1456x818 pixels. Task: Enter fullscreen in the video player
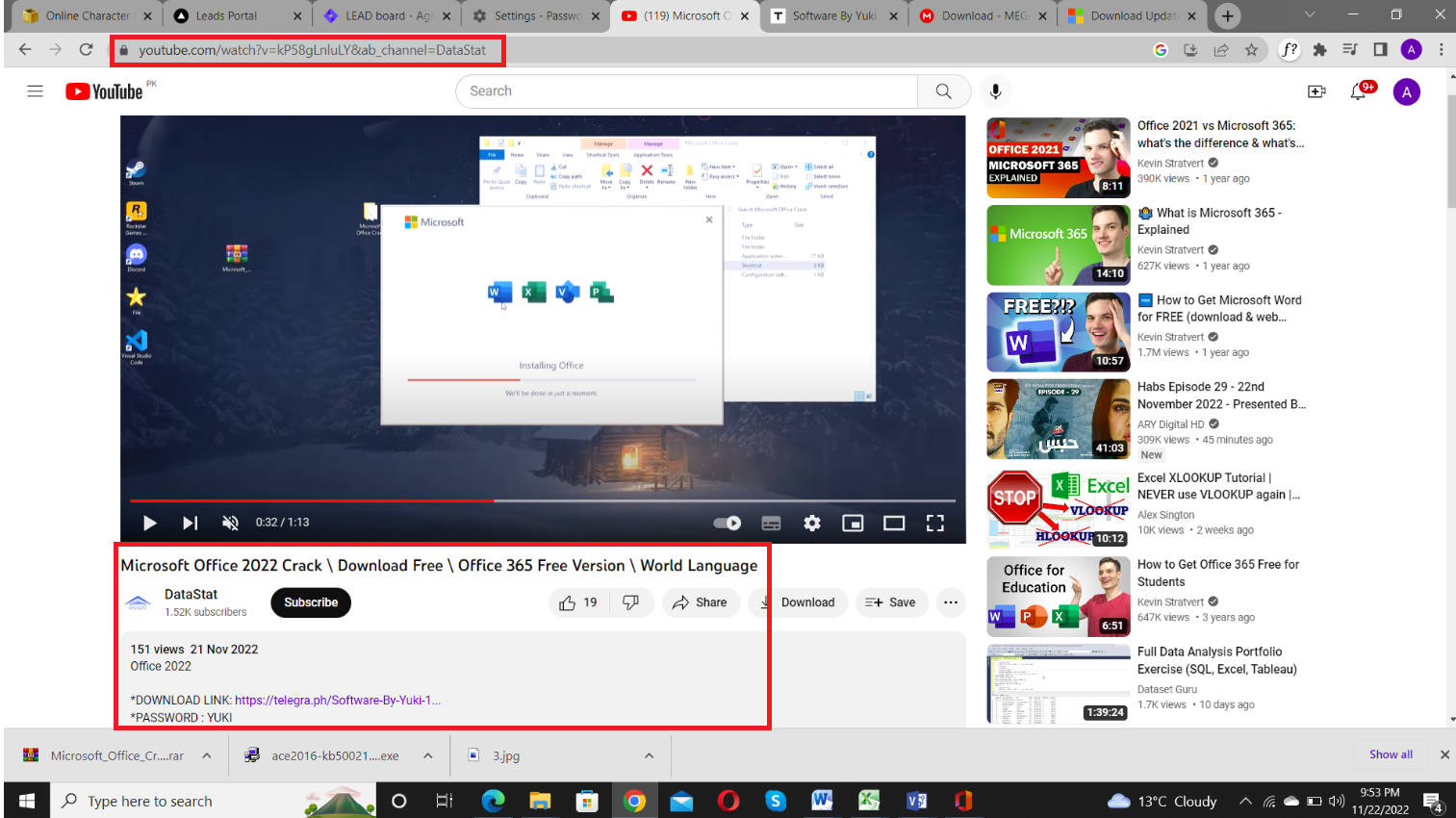coord(934,523)
